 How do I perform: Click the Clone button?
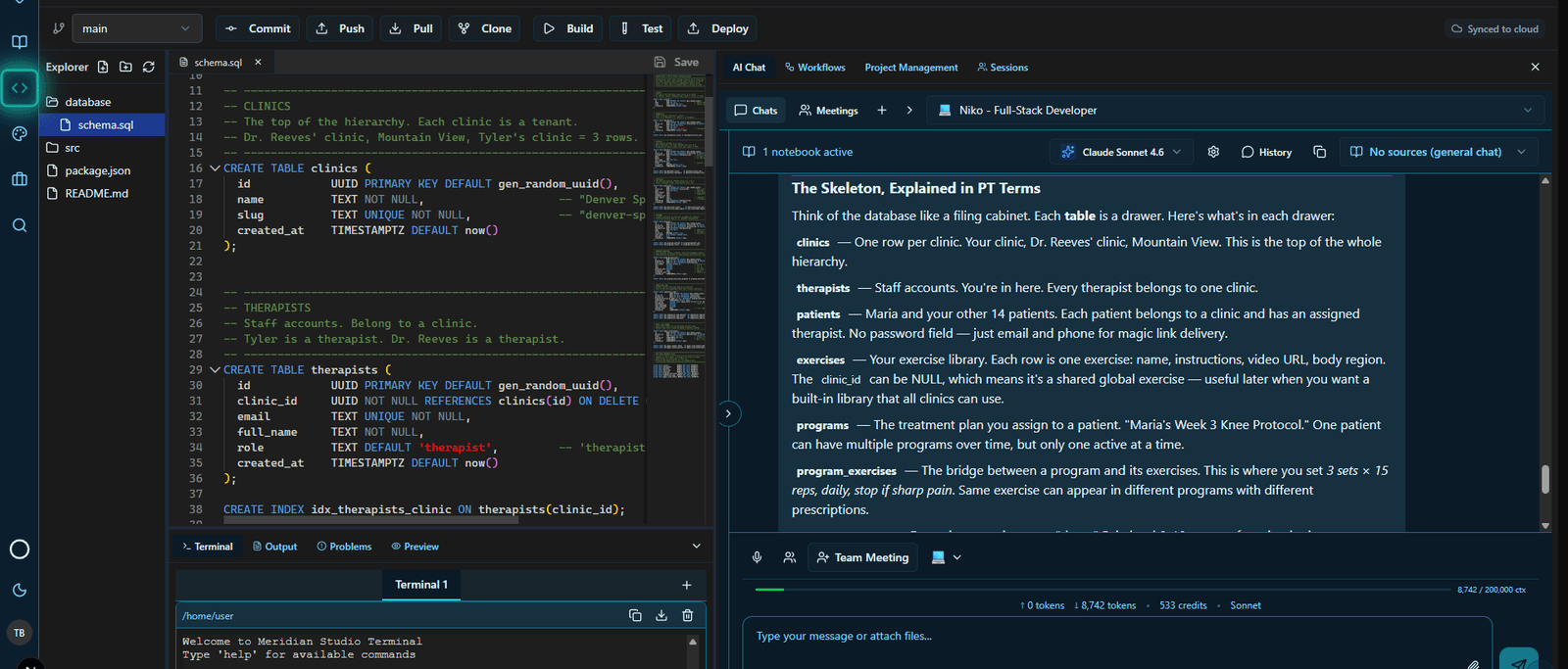(485, 28)
